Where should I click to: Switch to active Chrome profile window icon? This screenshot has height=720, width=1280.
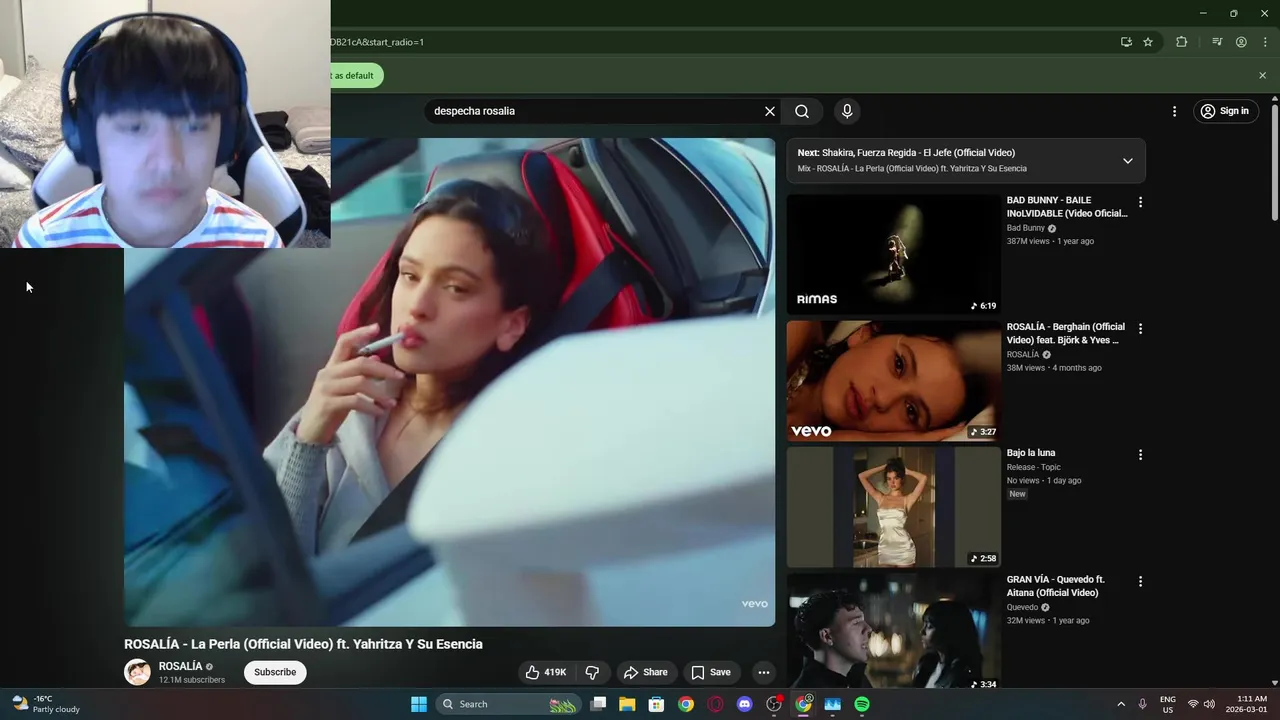(803, 704)
